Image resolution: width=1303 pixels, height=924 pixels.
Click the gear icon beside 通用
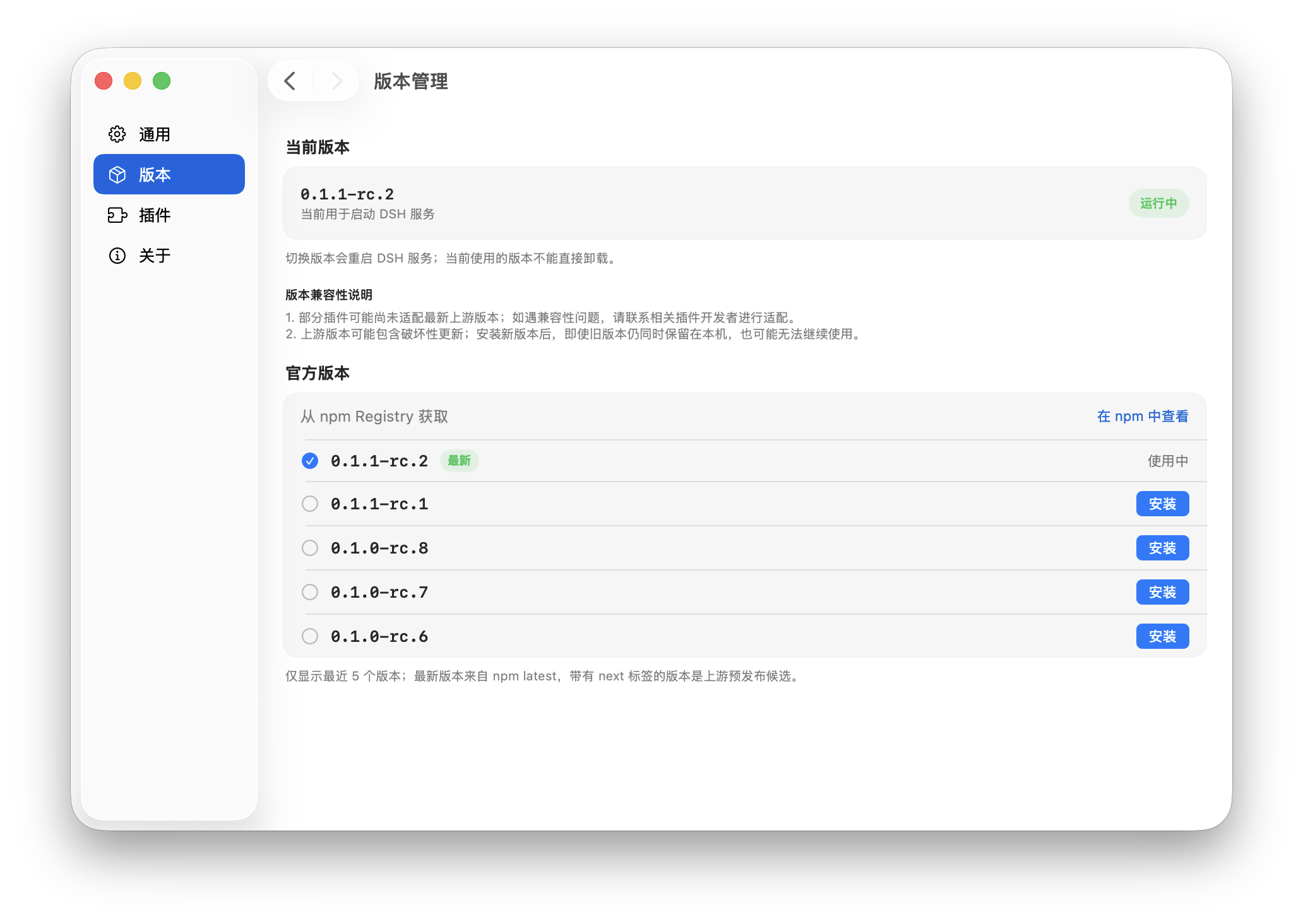pos(117,134)
